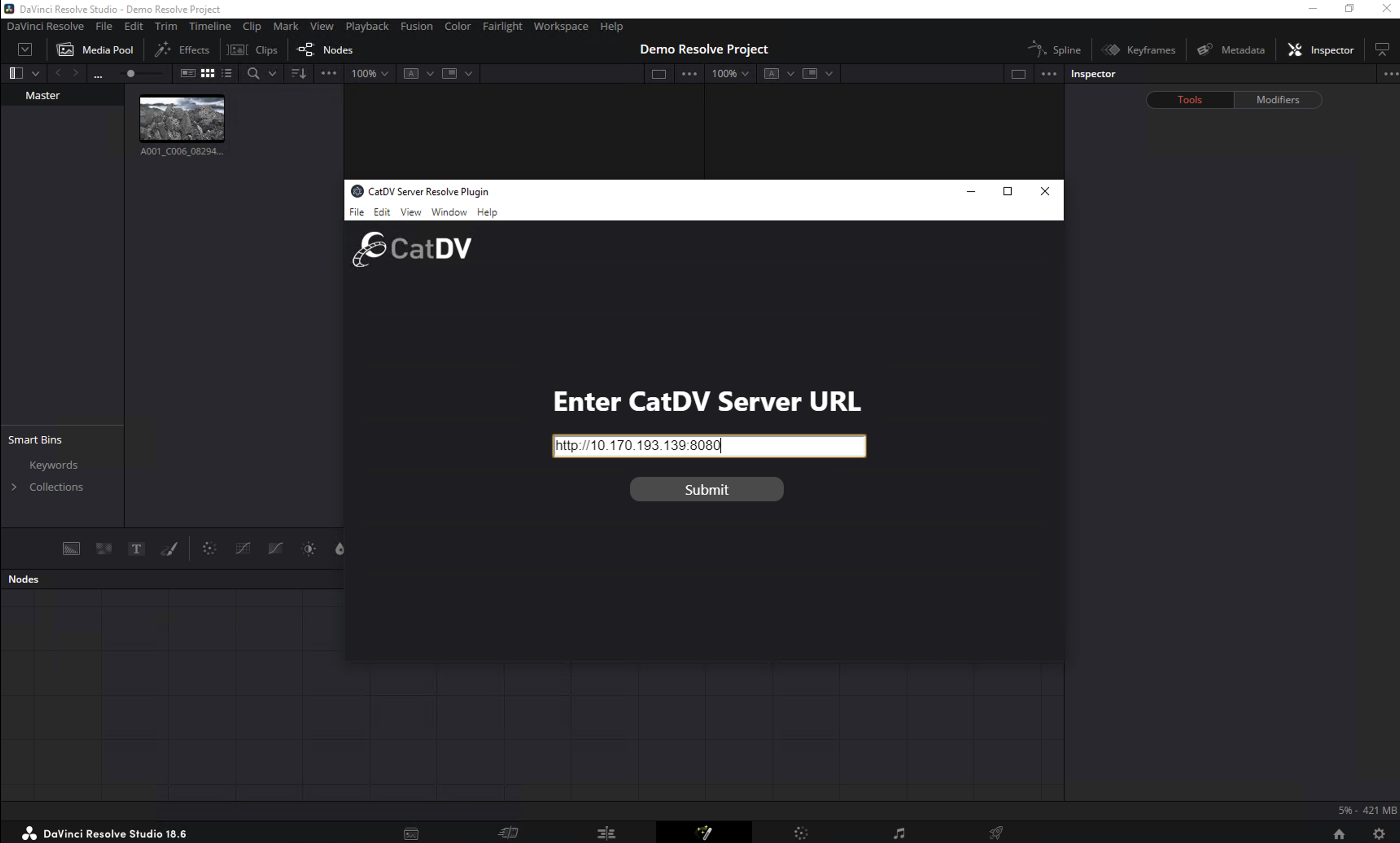The height and width of the screenshot is (843, 1400).
Task: Toggle the Clips panel
Action: click(x=253, y=49)
